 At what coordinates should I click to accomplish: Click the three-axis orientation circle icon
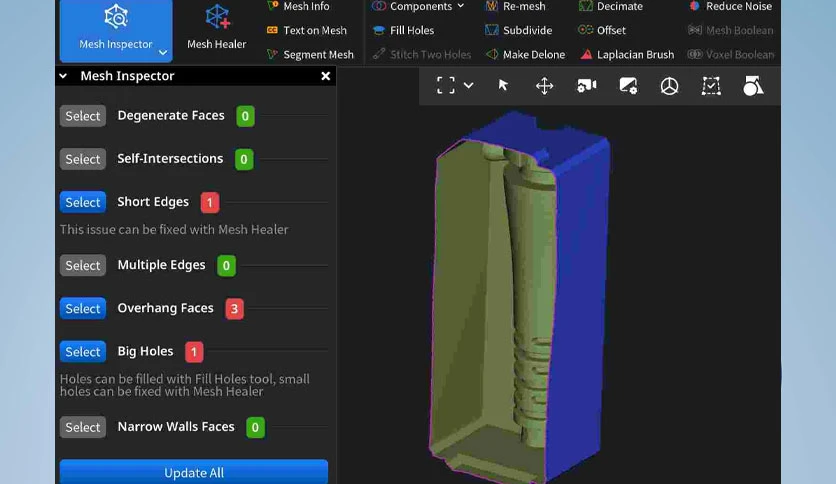(x=670, y=86)
